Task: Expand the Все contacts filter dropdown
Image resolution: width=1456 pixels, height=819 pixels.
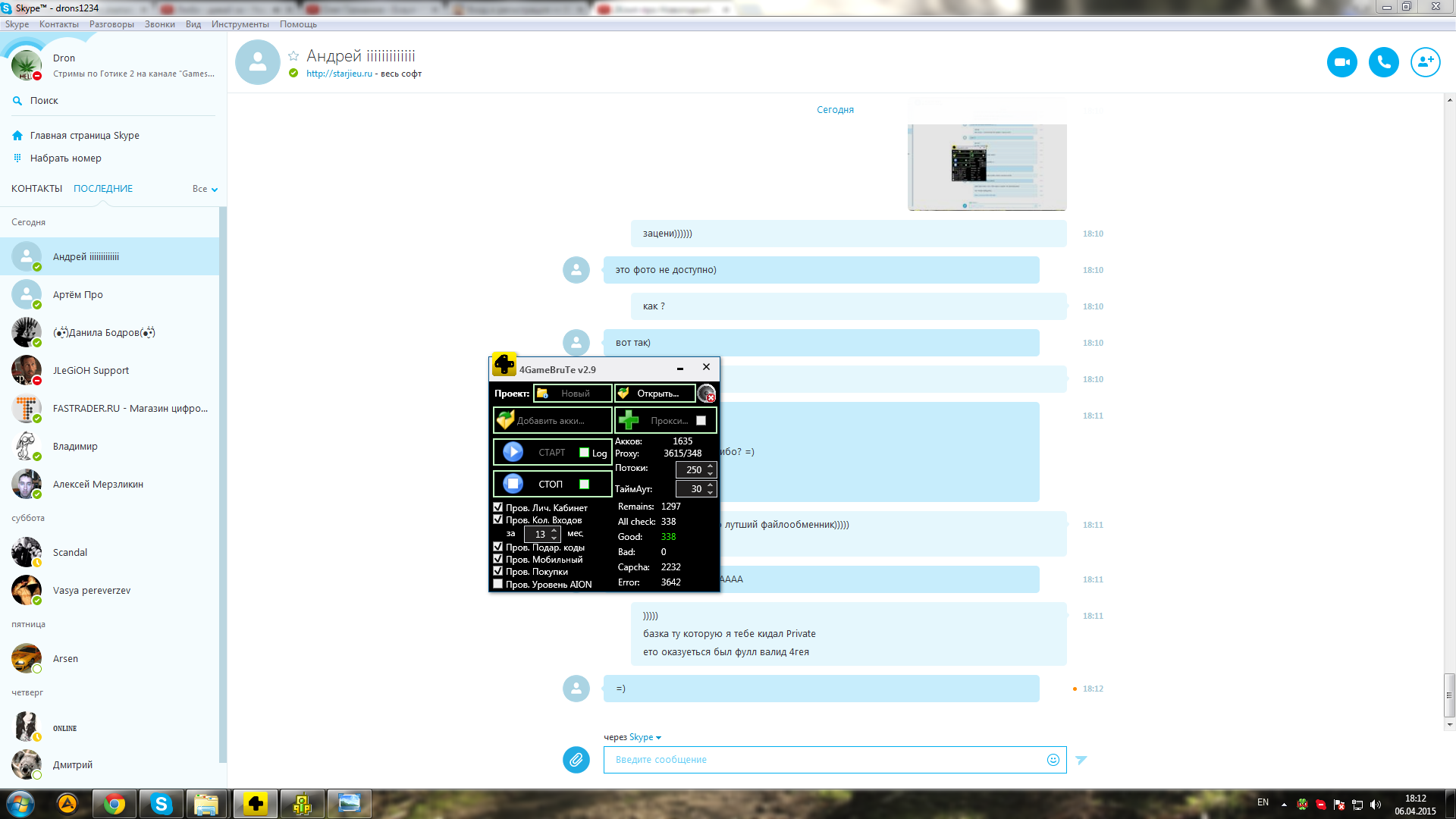Action: (x=205, y=189)
